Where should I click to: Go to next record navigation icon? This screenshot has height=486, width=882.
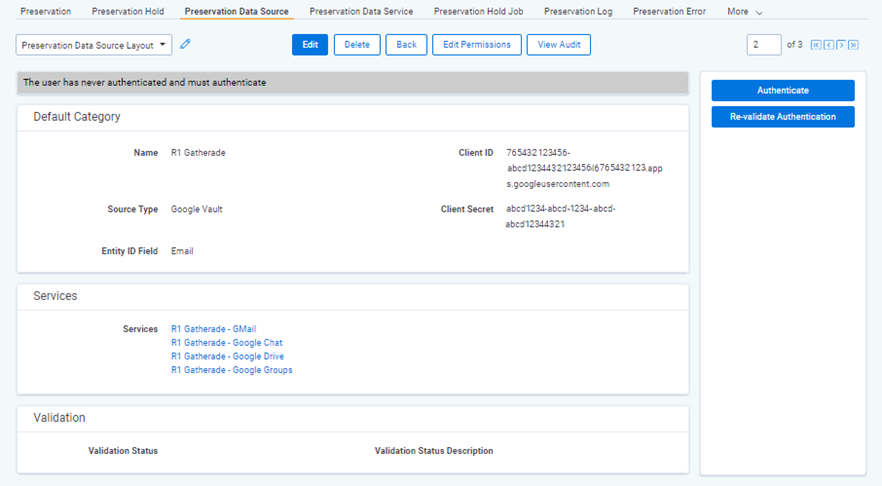click(x=841, y=45)
